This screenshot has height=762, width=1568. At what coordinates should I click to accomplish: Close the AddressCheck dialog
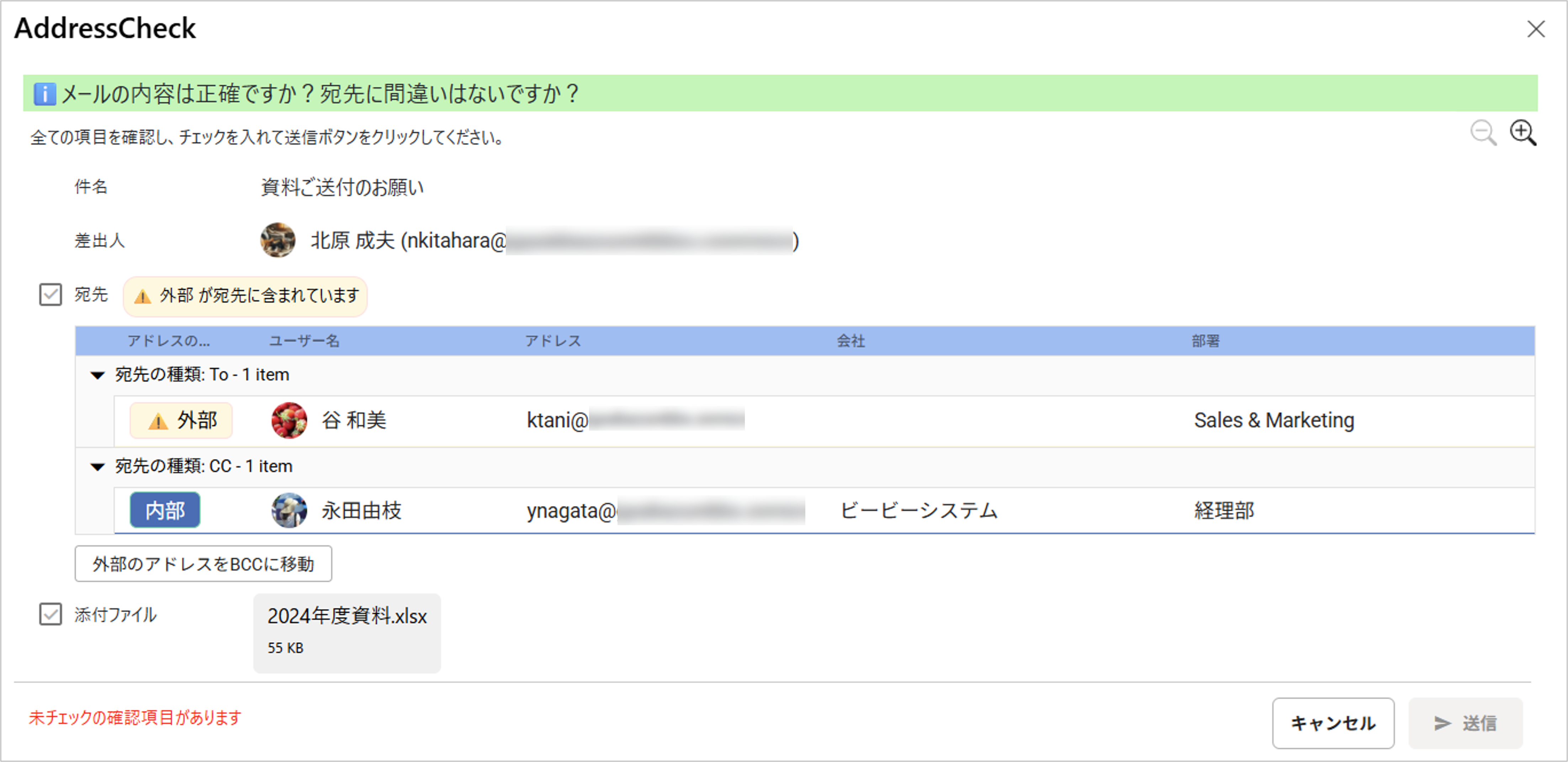(x=1536, y=28)
